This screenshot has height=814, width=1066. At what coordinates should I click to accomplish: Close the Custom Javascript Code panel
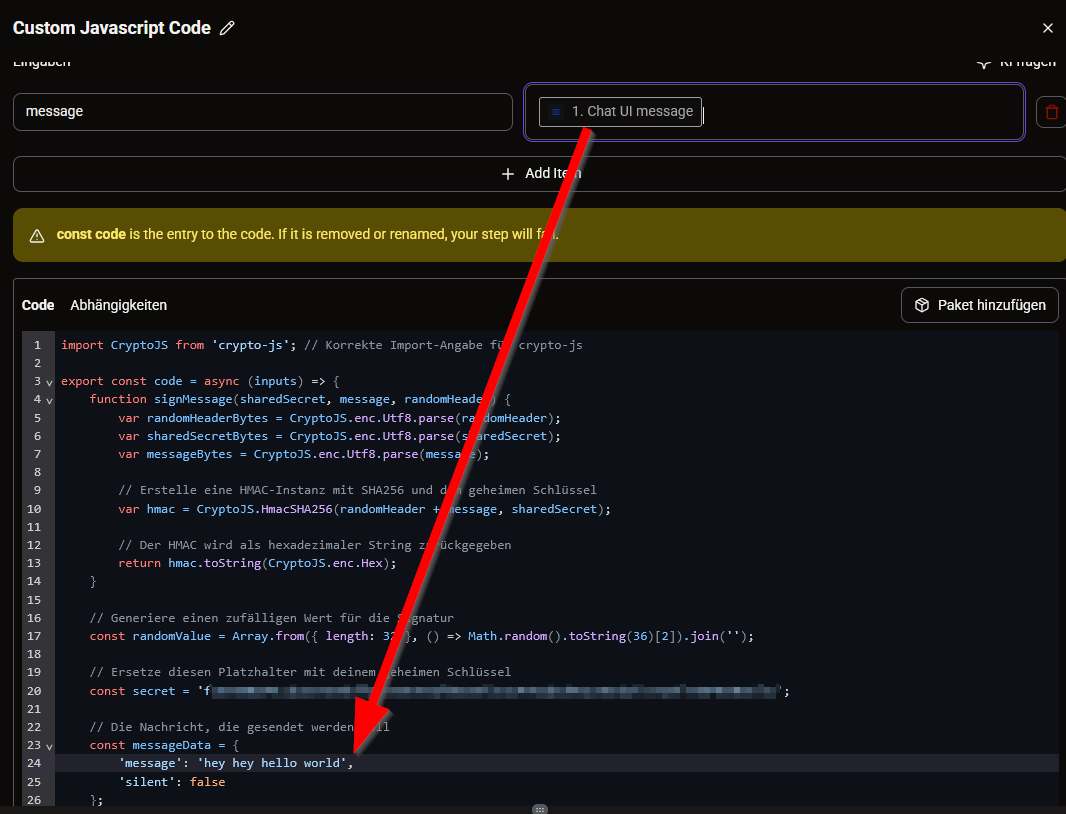click(x=1047, y=28)
